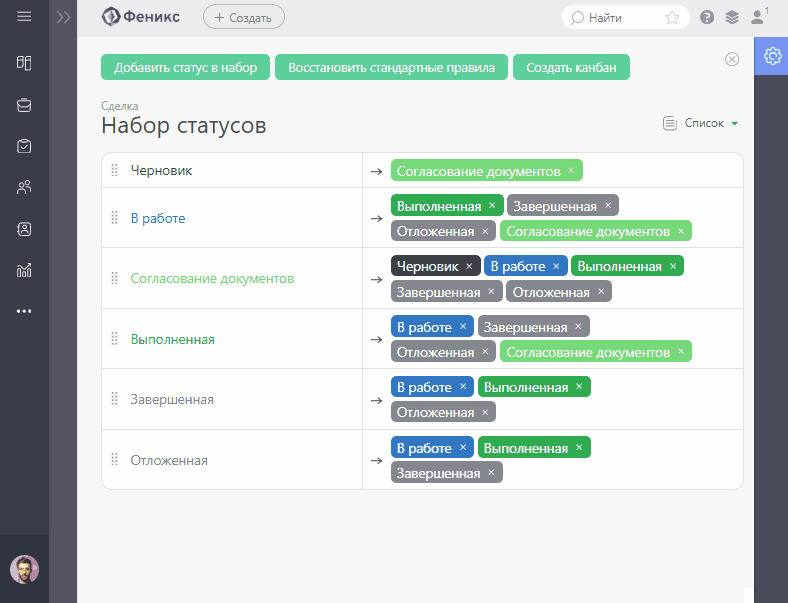Screen dimensions: 788x603
Task: Remove Завершенная from Выполненная row
Action: pyautogui.click(x=578, y=327)
